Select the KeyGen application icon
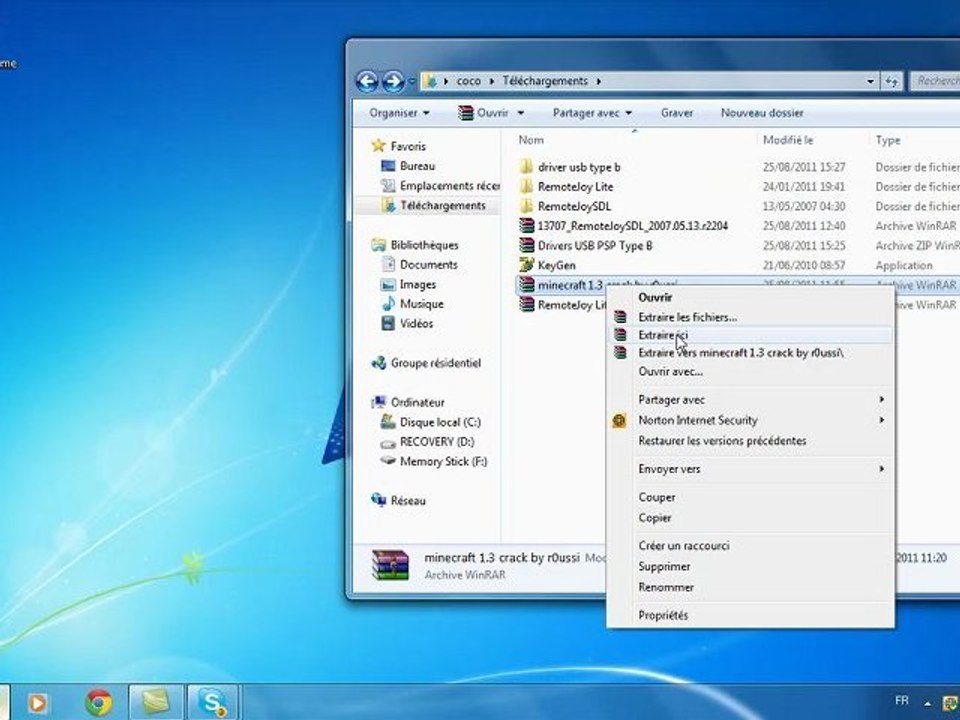The width and height of the screenshot is (960, 720). pos(526,265)
